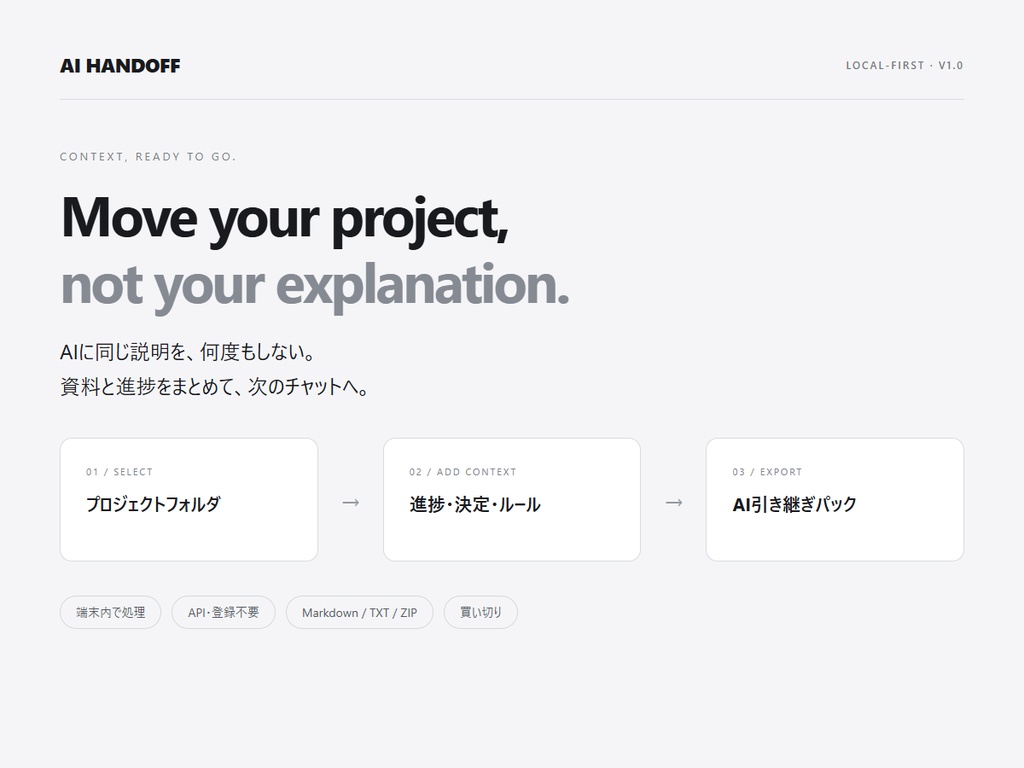Screen dimensions: 1024x768
Task: Click the 'not your explanation.' headline
Action: click(x=315, y=287)
